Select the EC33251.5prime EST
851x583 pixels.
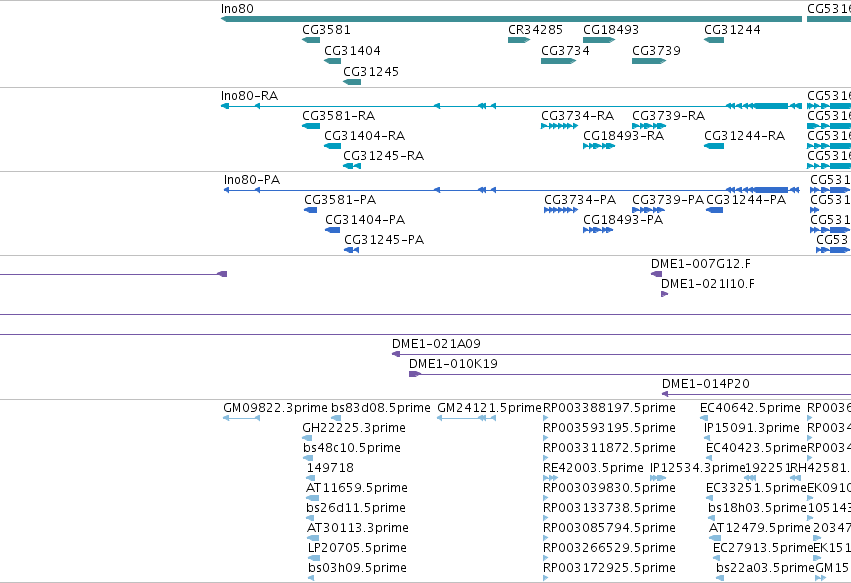709,498
